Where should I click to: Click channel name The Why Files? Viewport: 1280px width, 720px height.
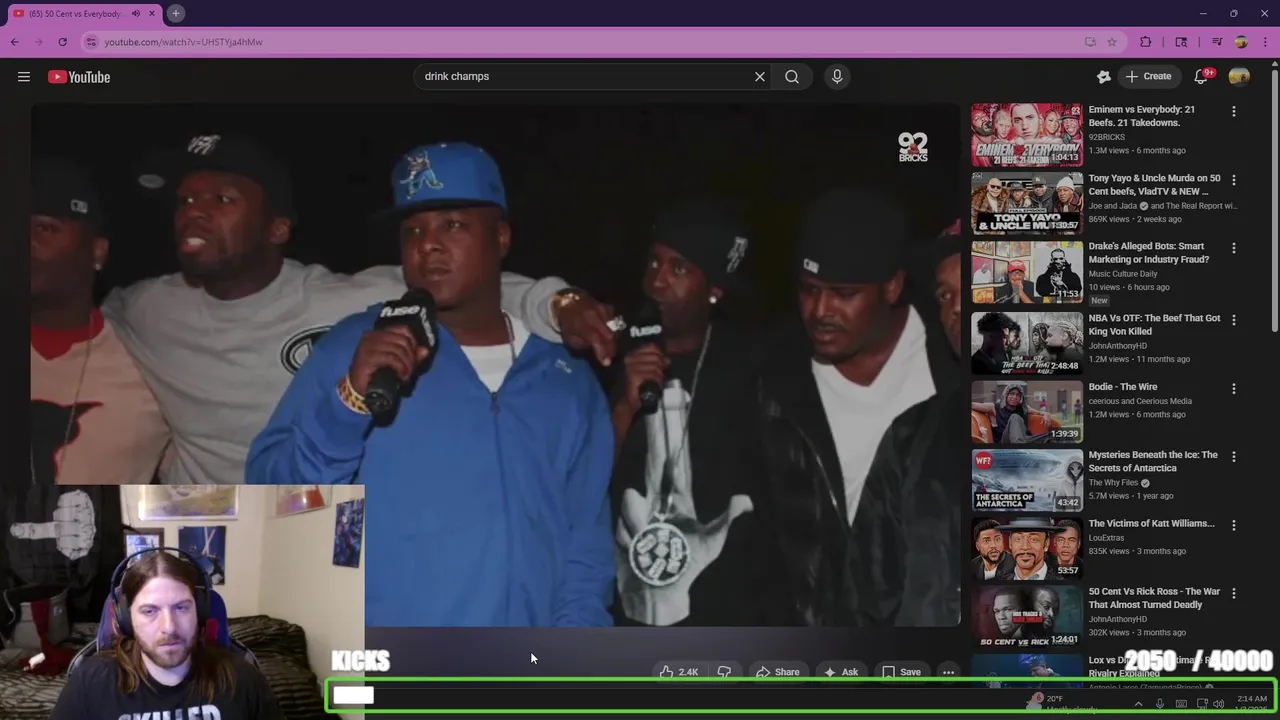coord(1113,483)
